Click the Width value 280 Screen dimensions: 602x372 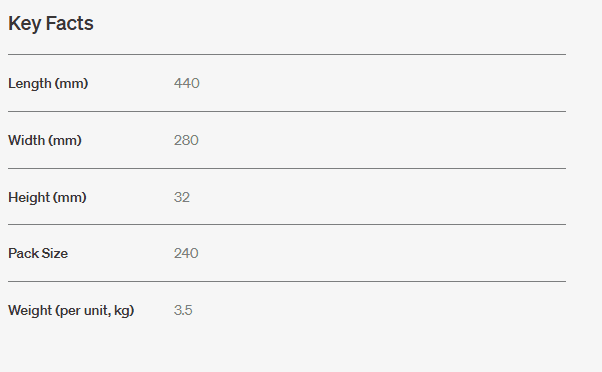(186, 140)
